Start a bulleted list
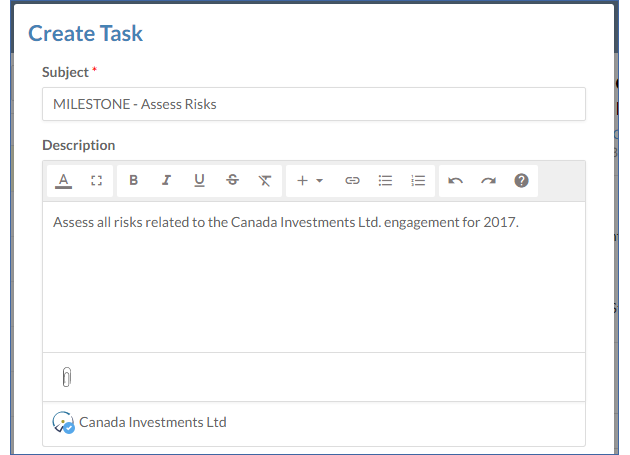 385,181
